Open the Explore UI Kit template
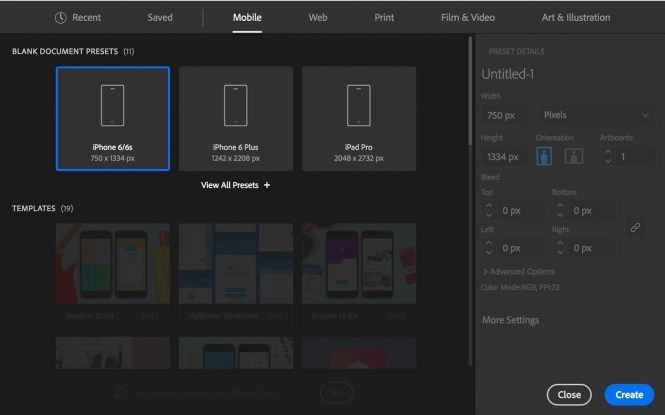665x415 pixels. tap(359, 274)
